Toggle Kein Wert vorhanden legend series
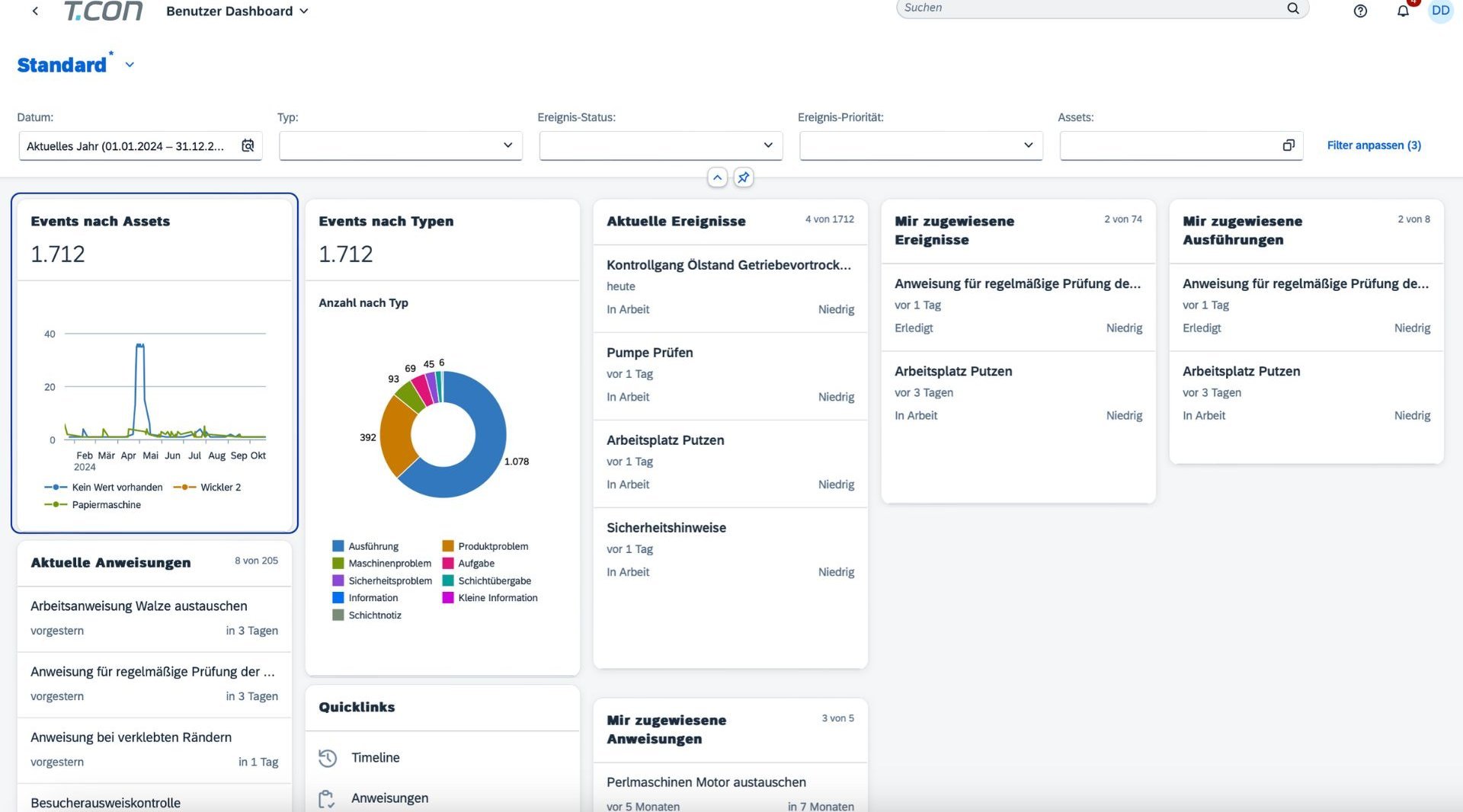 (x=104, y=488)
